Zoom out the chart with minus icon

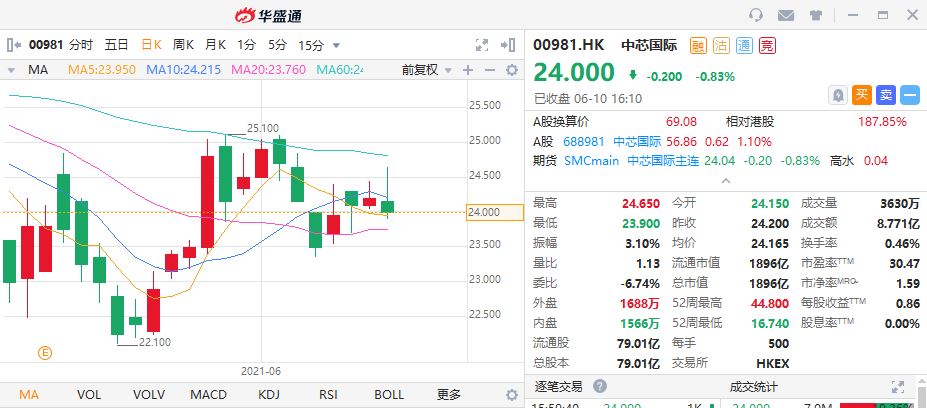click(x=490, y=70)
